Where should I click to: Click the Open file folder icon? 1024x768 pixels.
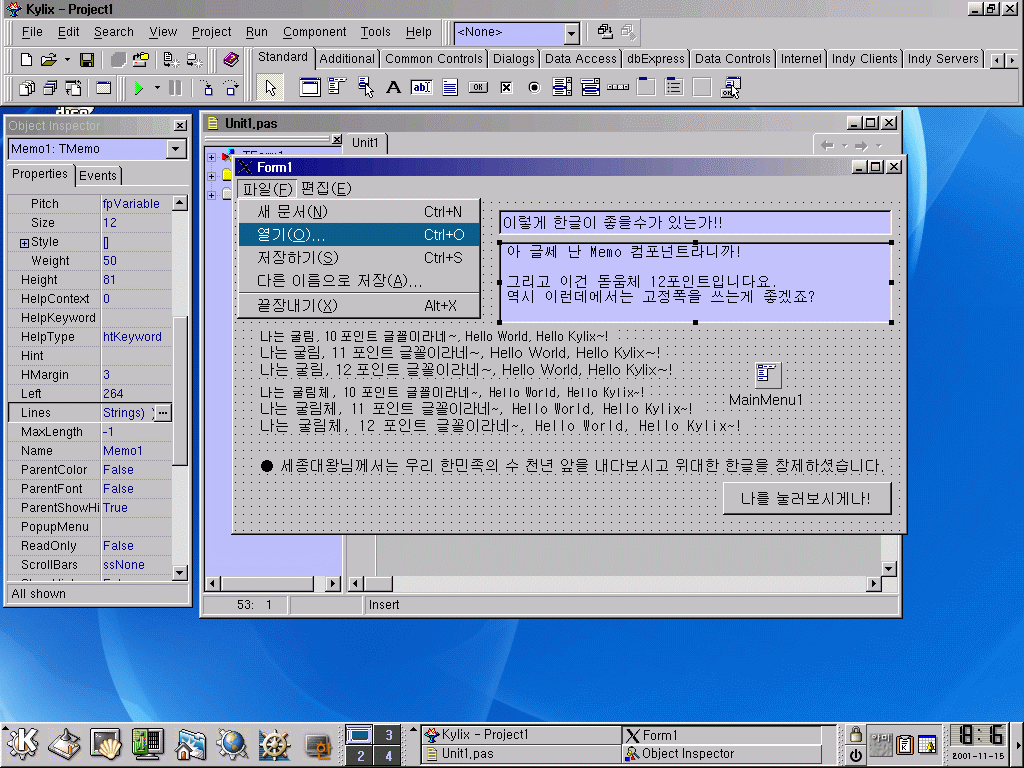point(48,60)
